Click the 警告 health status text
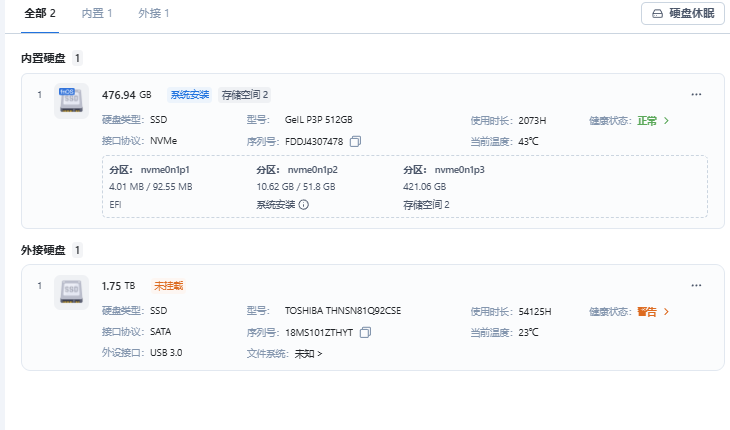This screenshot has height=430, width=730. coord(647,312)
